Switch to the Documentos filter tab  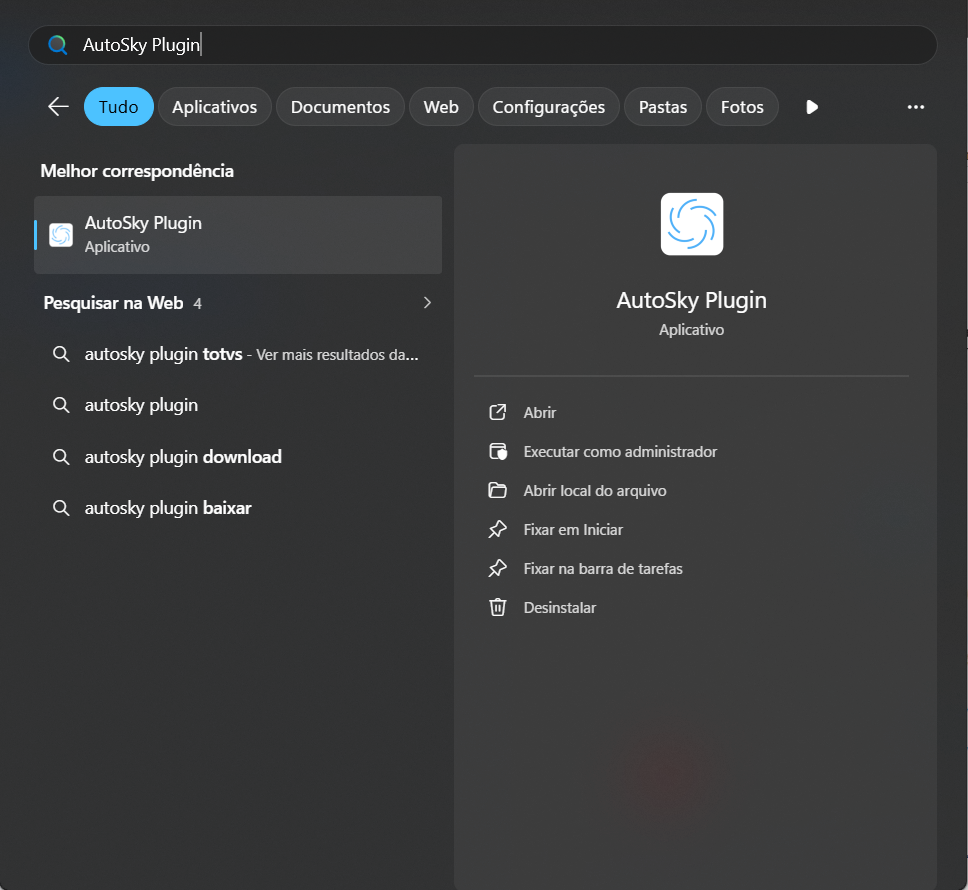[x=340, y=107]
